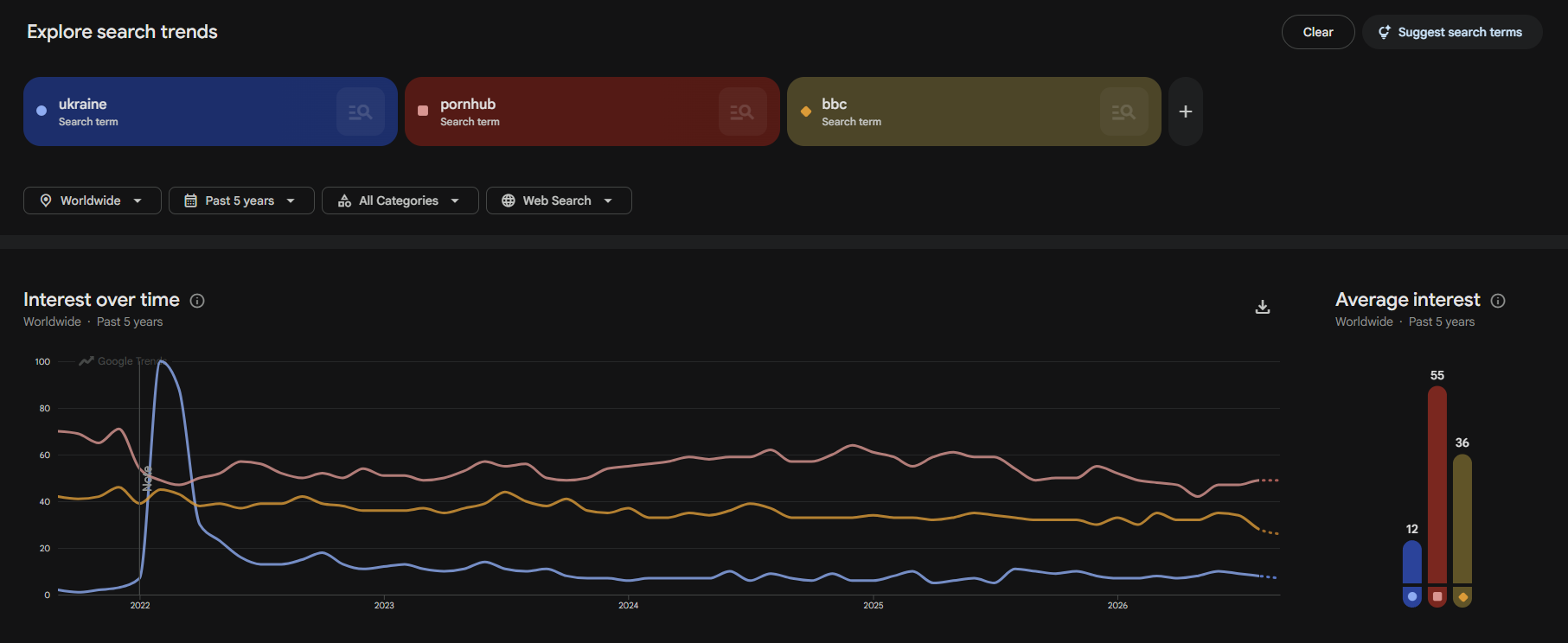Click the red square on the pornhub card
Viewport: 1568px width, 643px height.
(x=423, y=111)
